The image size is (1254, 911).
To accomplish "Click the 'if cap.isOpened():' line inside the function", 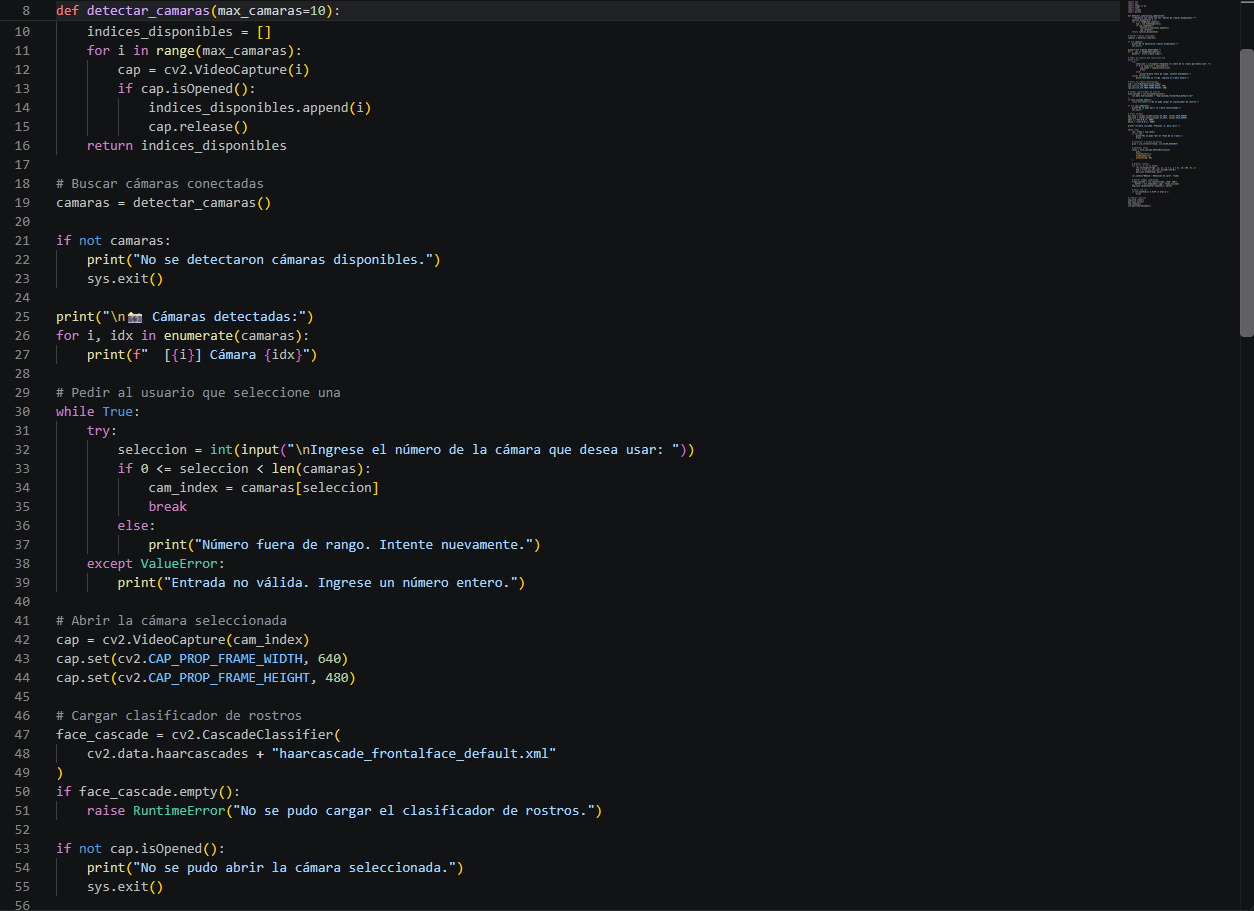I will click(x=187, y=88).
